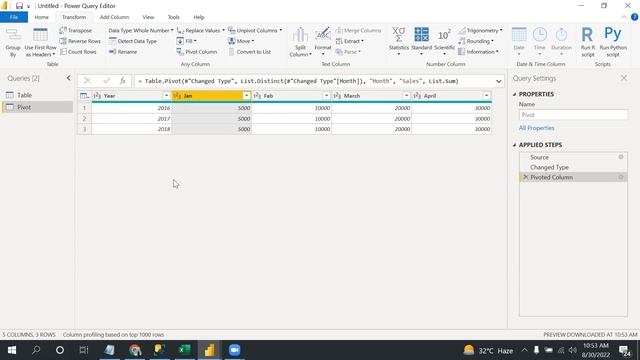Switch to the View tab
640x360 pixels.
click(x=148, y=17)
